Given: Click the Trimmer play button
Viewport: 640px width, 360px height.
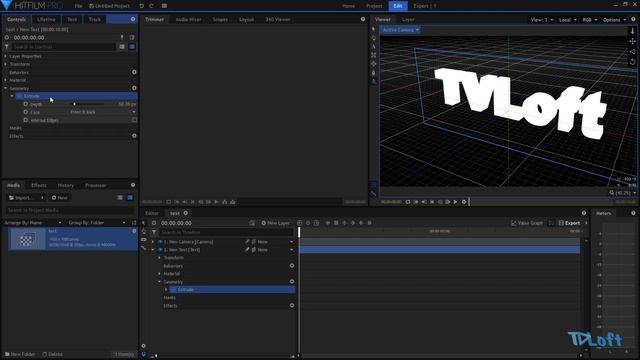Looking at the screenshot, I should [x=216, y=202].
